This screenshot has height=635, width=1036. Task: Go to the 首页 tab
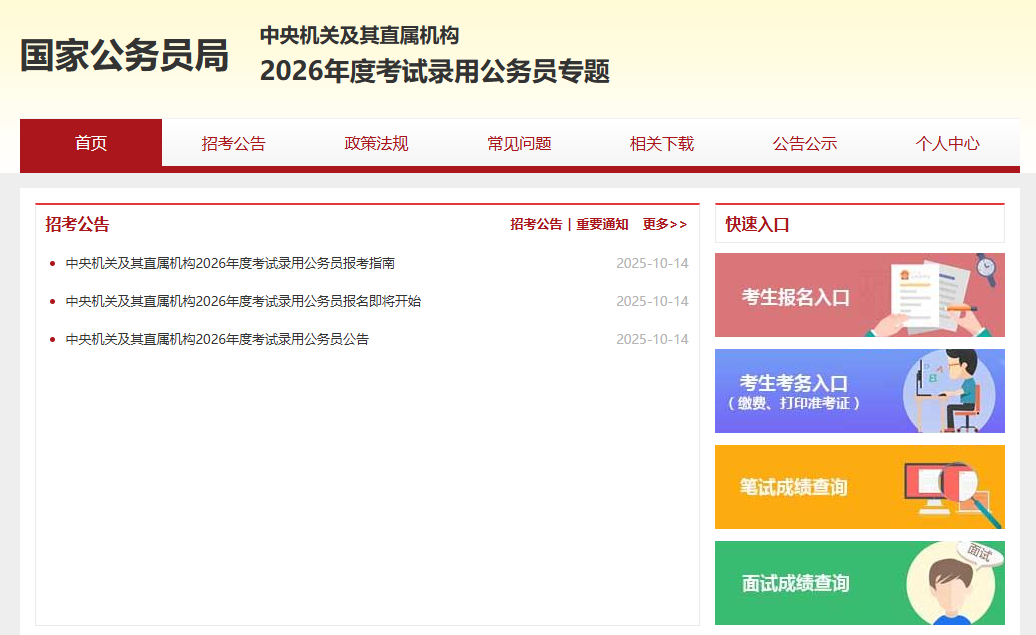(x=91, y=143)
